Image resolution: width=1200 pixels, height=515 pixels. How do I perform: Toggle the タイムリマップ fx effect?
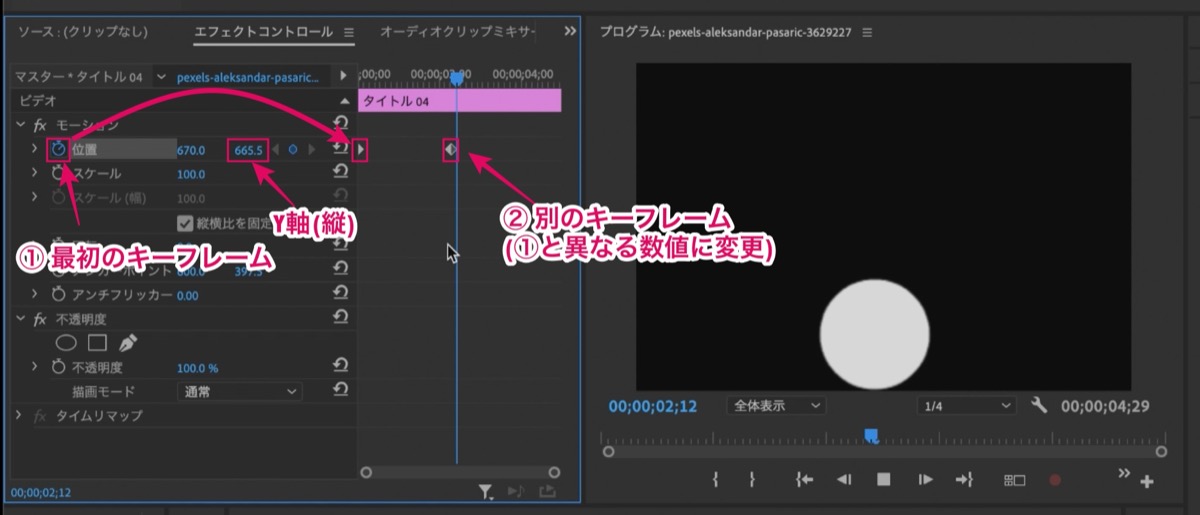click(x=40, y=415)
